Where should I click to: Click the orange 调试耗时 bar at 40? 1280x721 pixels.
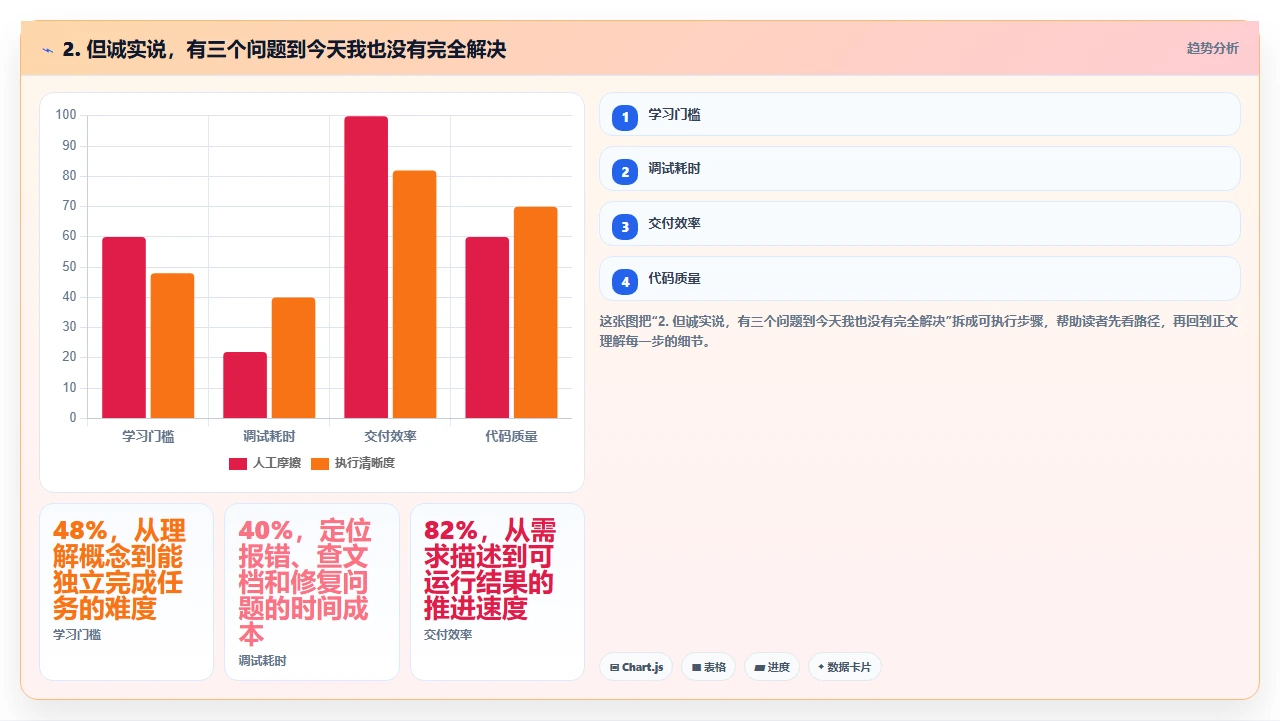pos(293,358)
